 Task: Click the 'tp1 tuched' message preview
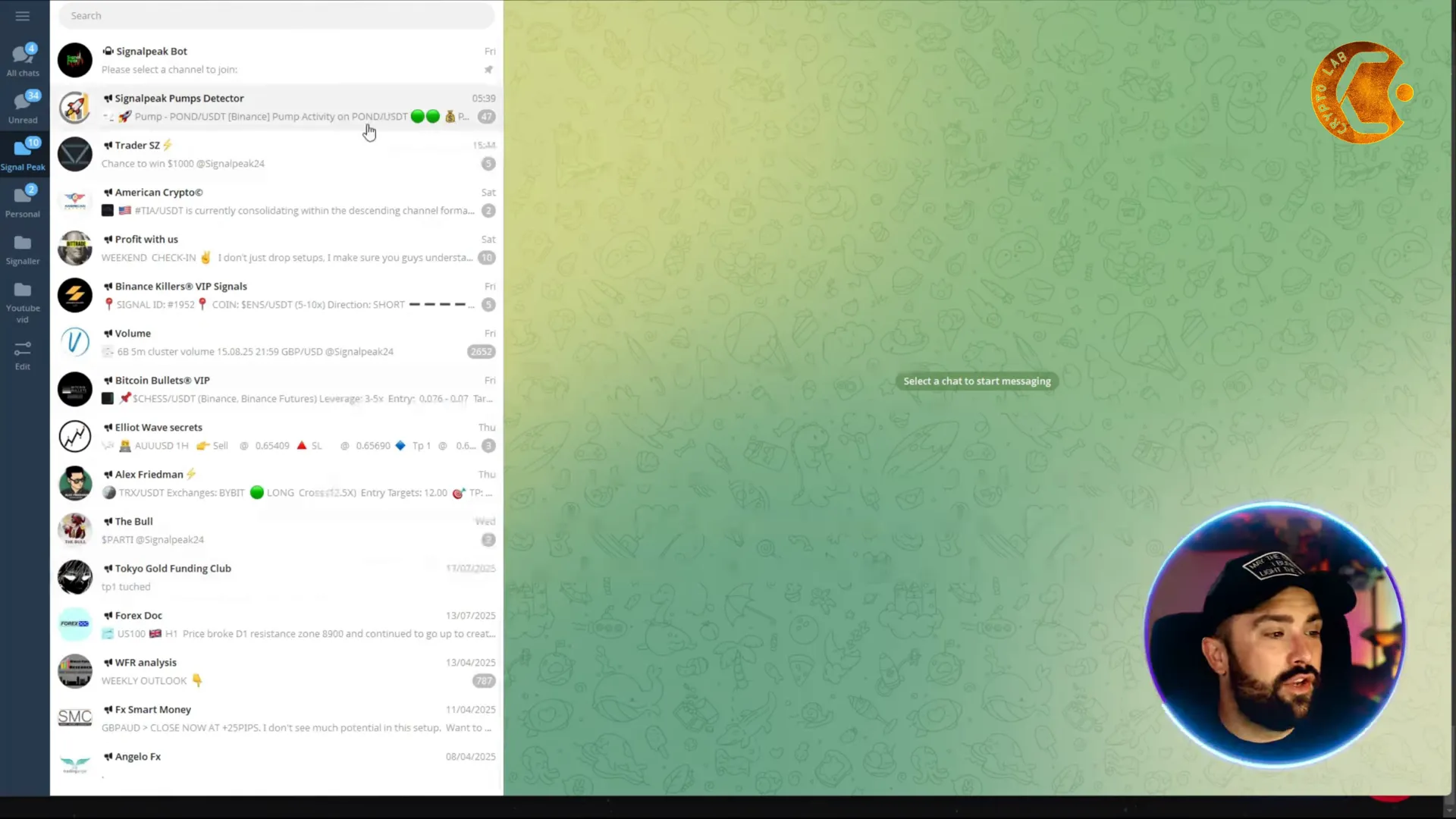126,587
